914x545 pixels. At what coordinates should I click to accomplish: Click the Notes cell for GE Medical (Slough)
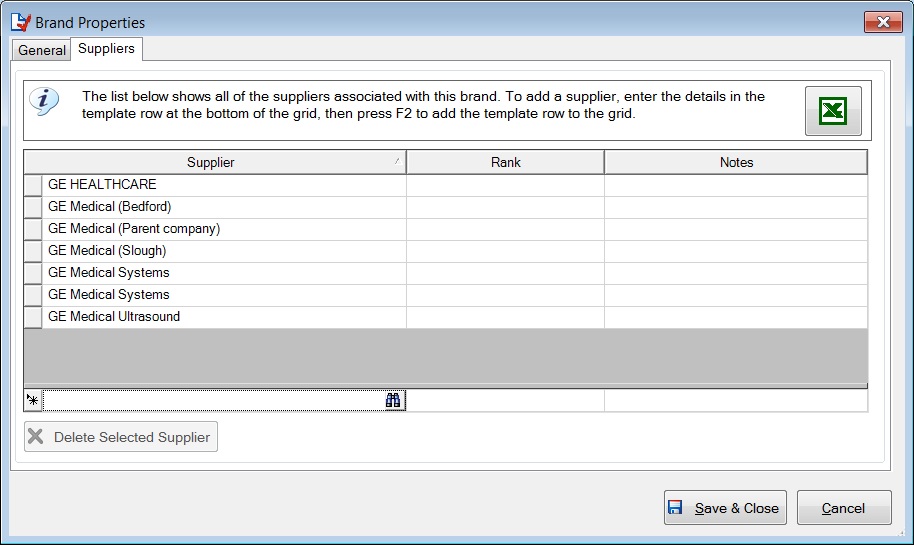(736, 251)
